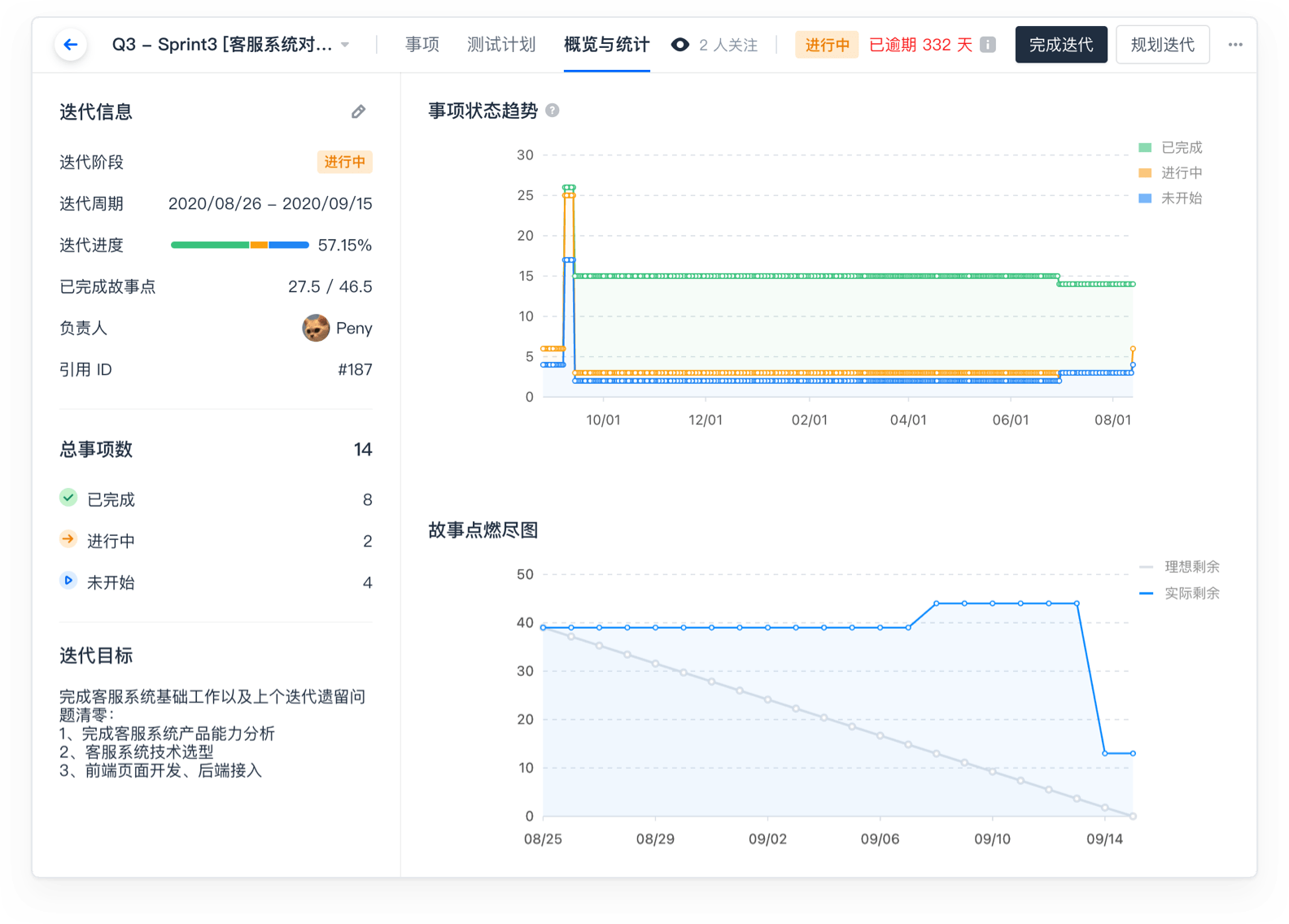Click the green 已完成 status icon
The image size is (1289, 924).
point(68,498)
